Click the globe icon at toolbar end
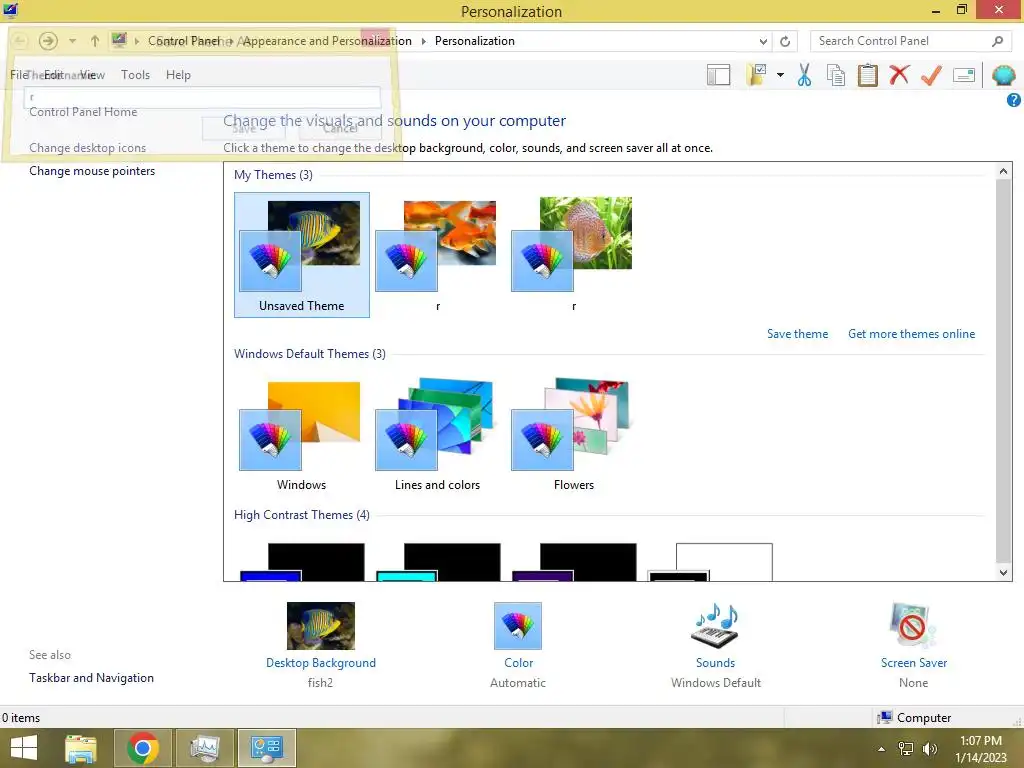The width and height of the screenshot is (1024, 768). point(1003,75)
